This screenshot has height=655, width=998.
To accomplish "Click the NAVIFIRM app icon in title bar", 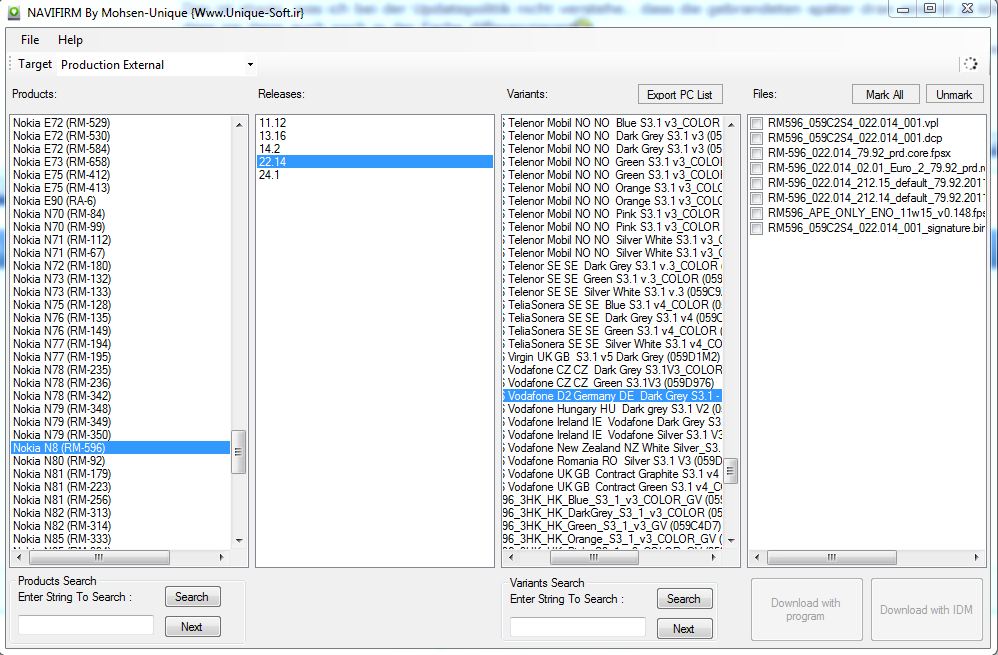I will coord(13,12).
